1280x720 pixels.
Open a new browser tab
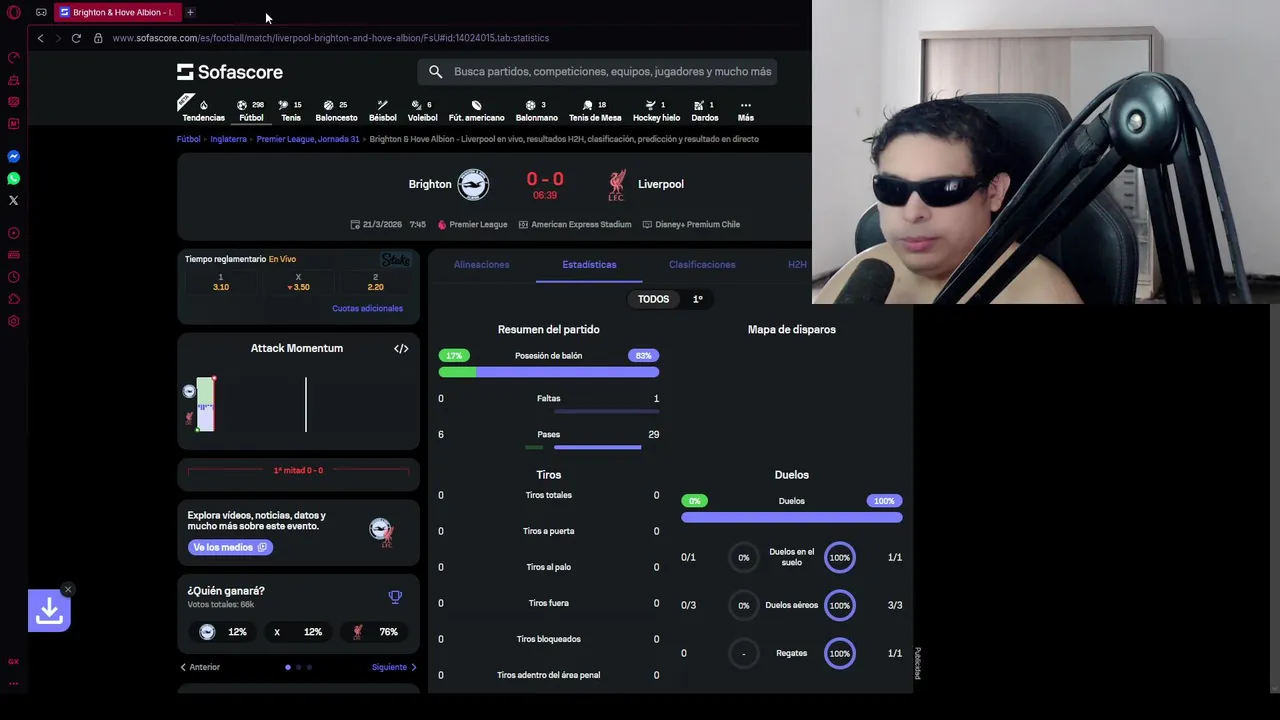pyautogui.click(x=190, y=12)
